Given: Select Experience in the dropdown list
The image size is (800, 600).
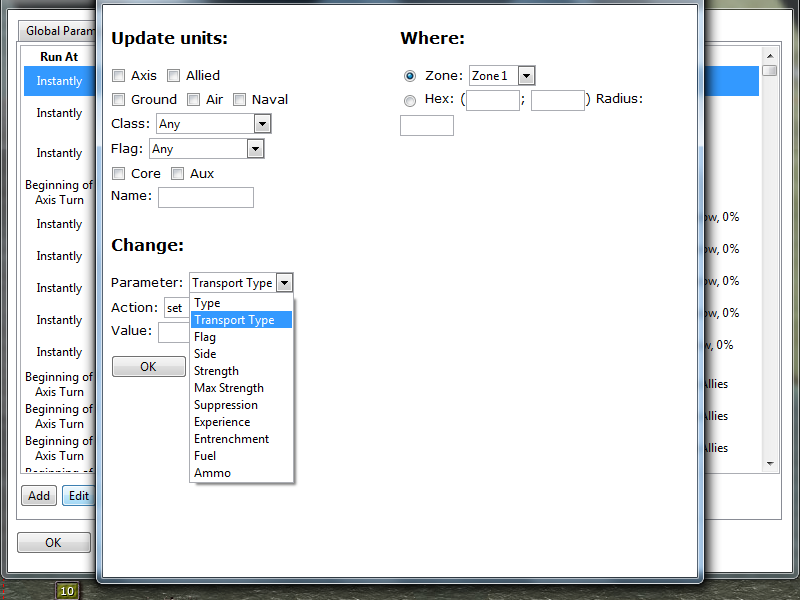Looking at the screenshot, I should 222,422.
